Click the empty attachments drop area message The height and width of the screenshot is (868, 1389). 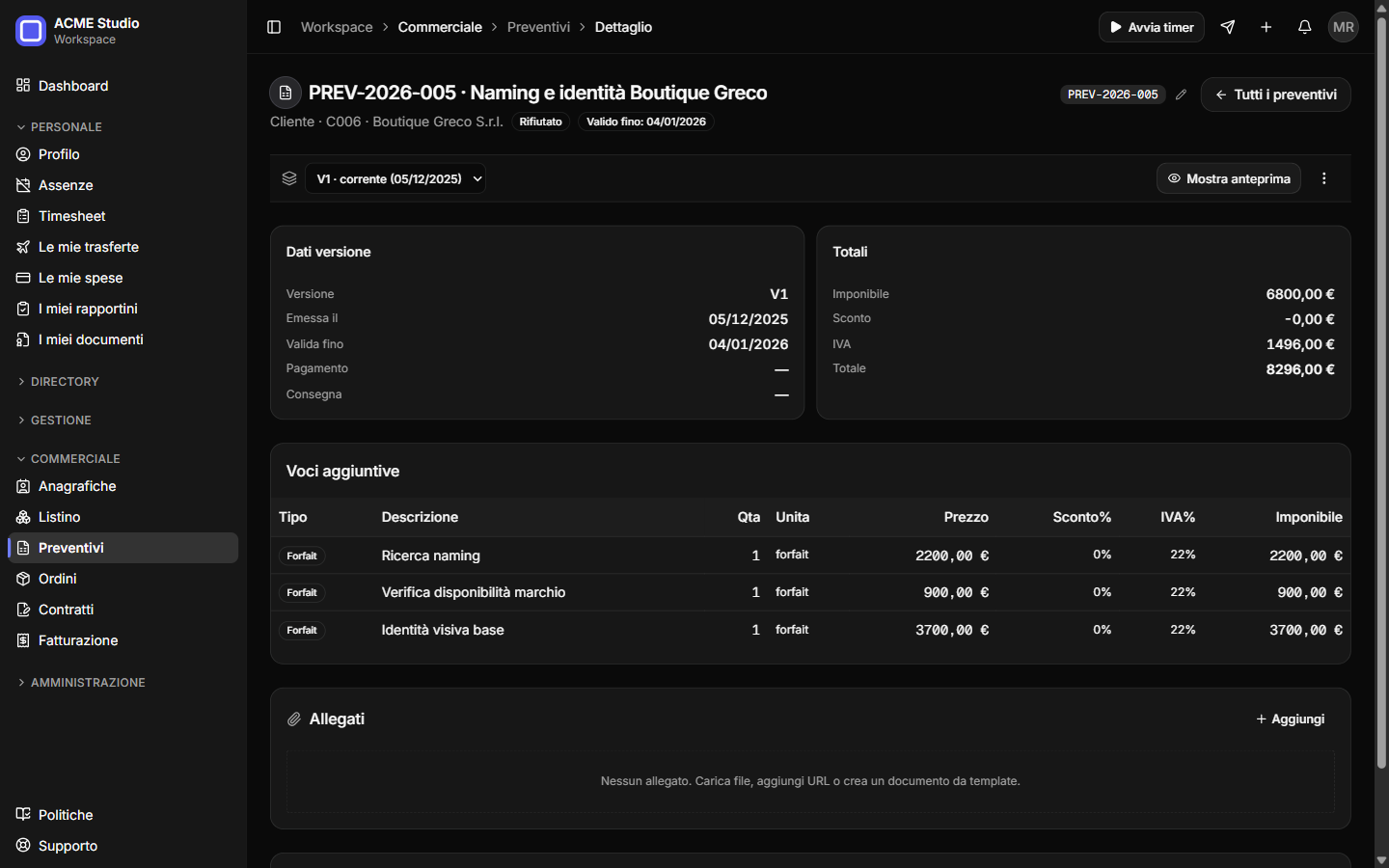(x=810, y=781)
